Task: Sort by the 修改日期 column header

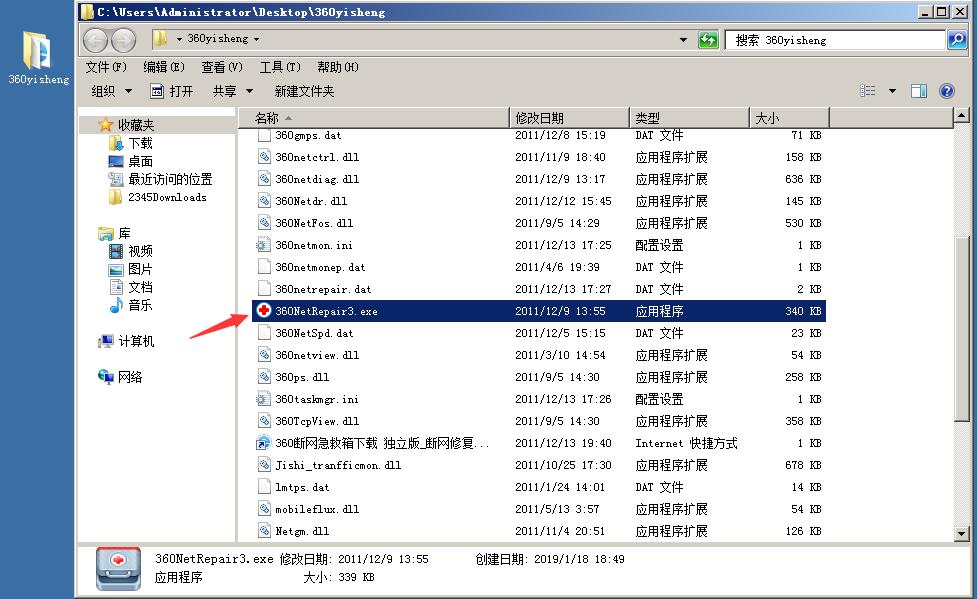Action: point(570,118)
